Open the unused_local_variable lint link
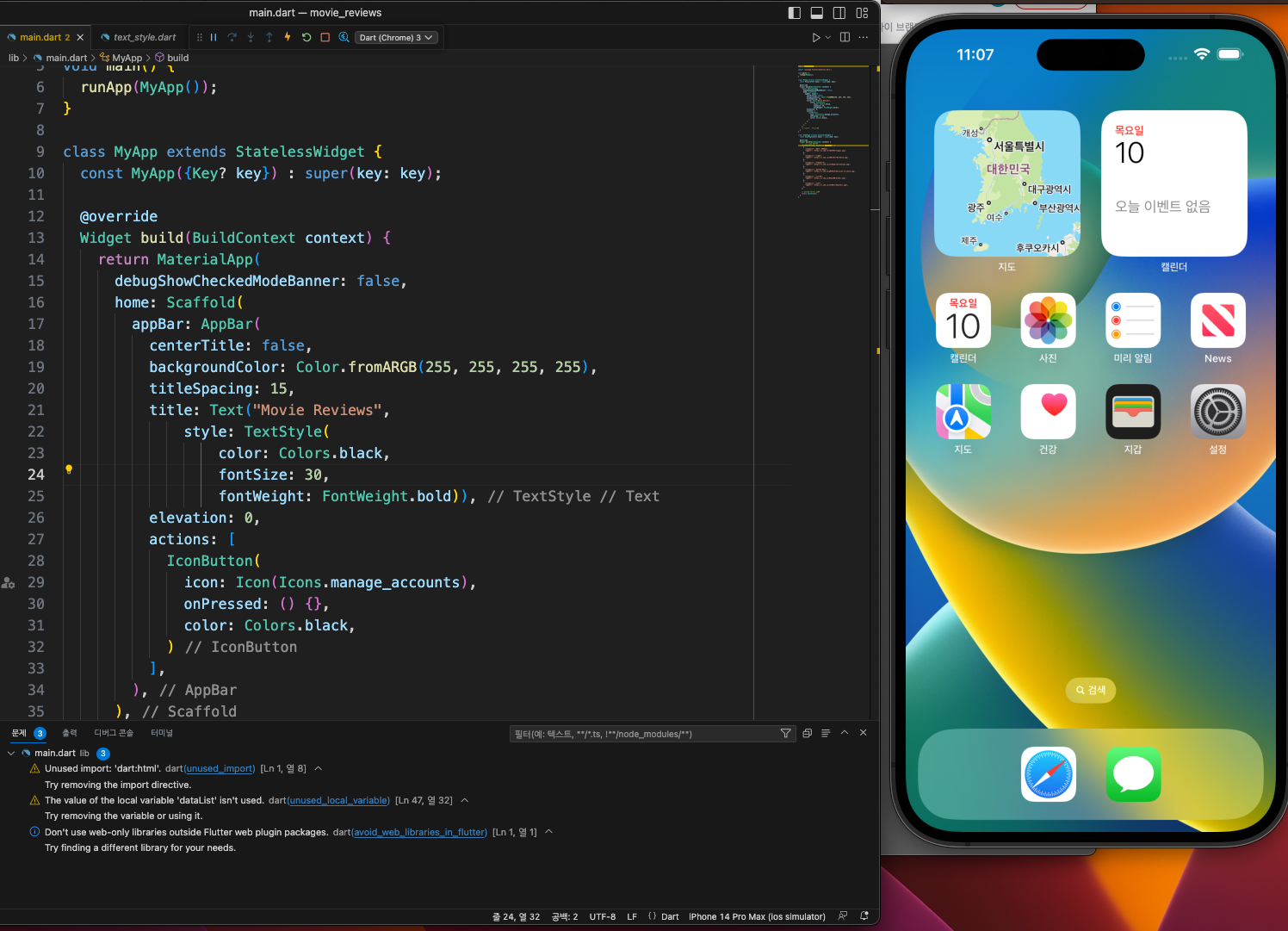 [x=338, y=800]
